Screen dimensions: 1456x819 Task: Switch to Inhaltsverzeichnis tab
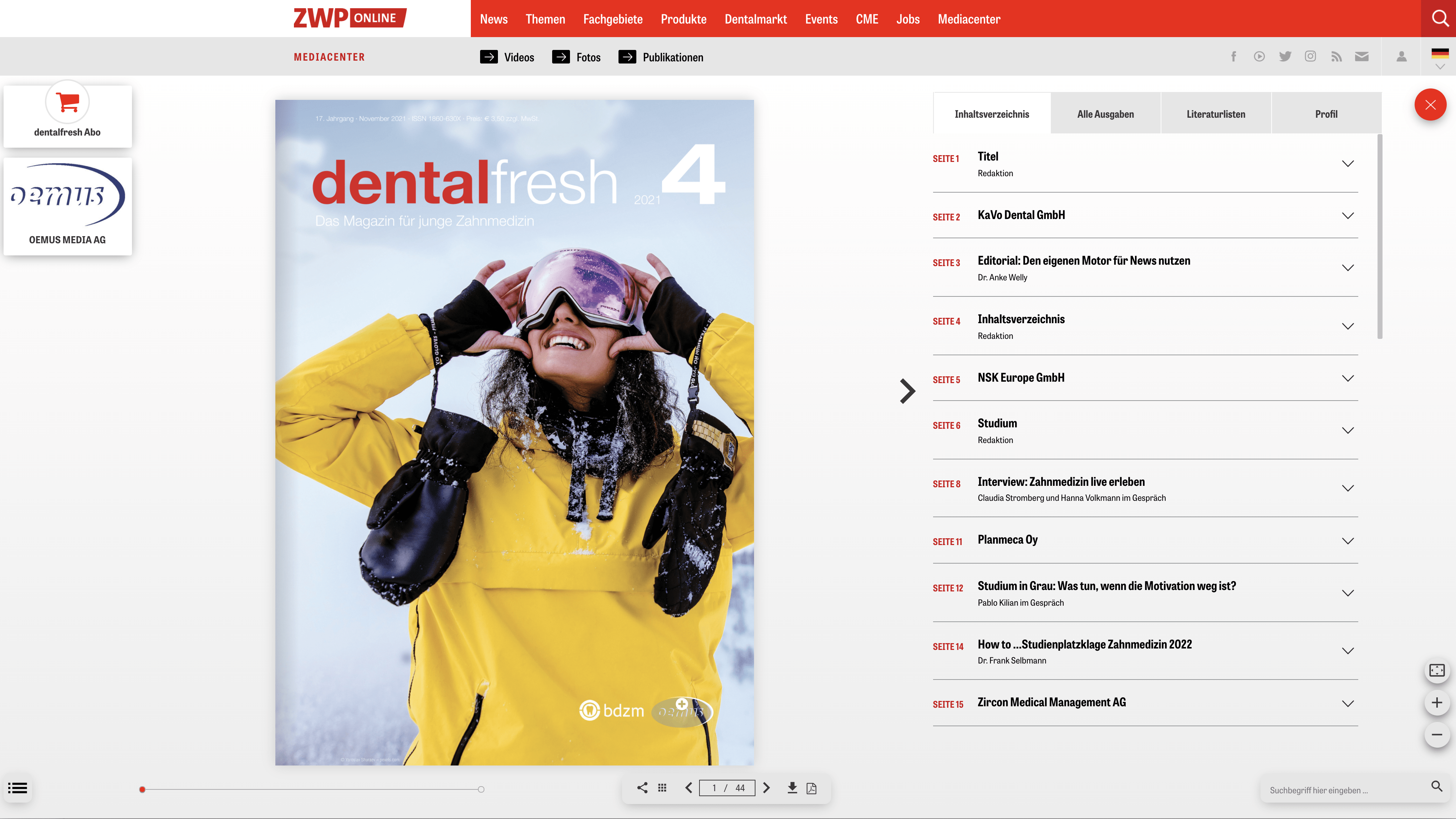[x=992, y=113]
